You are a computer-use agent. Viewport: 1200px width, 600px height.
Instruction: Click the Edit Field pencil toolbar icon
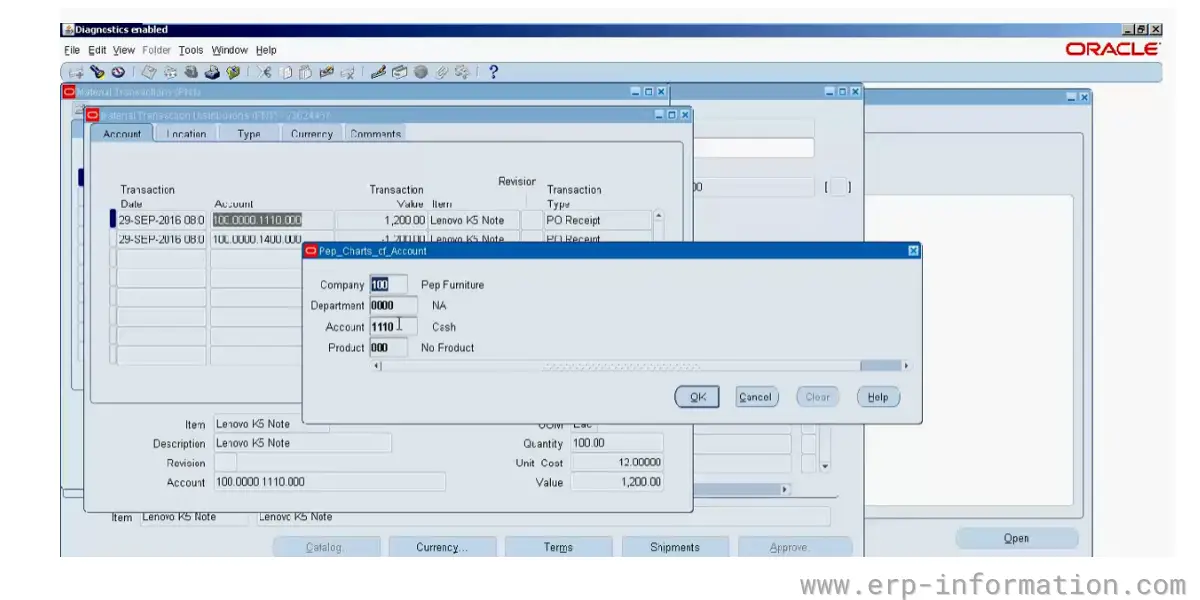tap(379, 72)
